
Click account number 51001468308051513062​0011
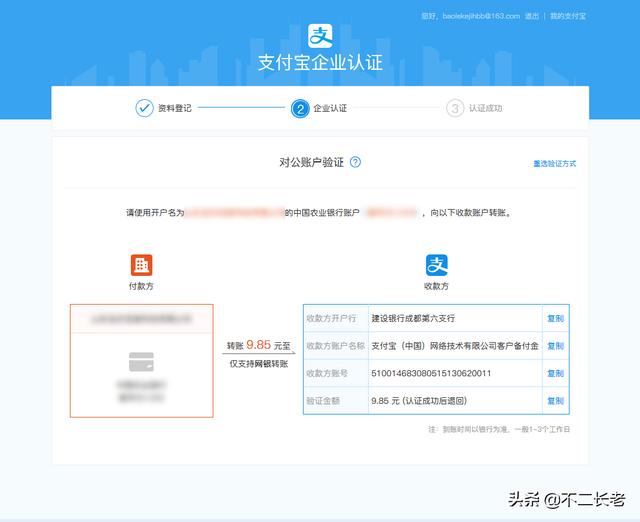(431, 373)
